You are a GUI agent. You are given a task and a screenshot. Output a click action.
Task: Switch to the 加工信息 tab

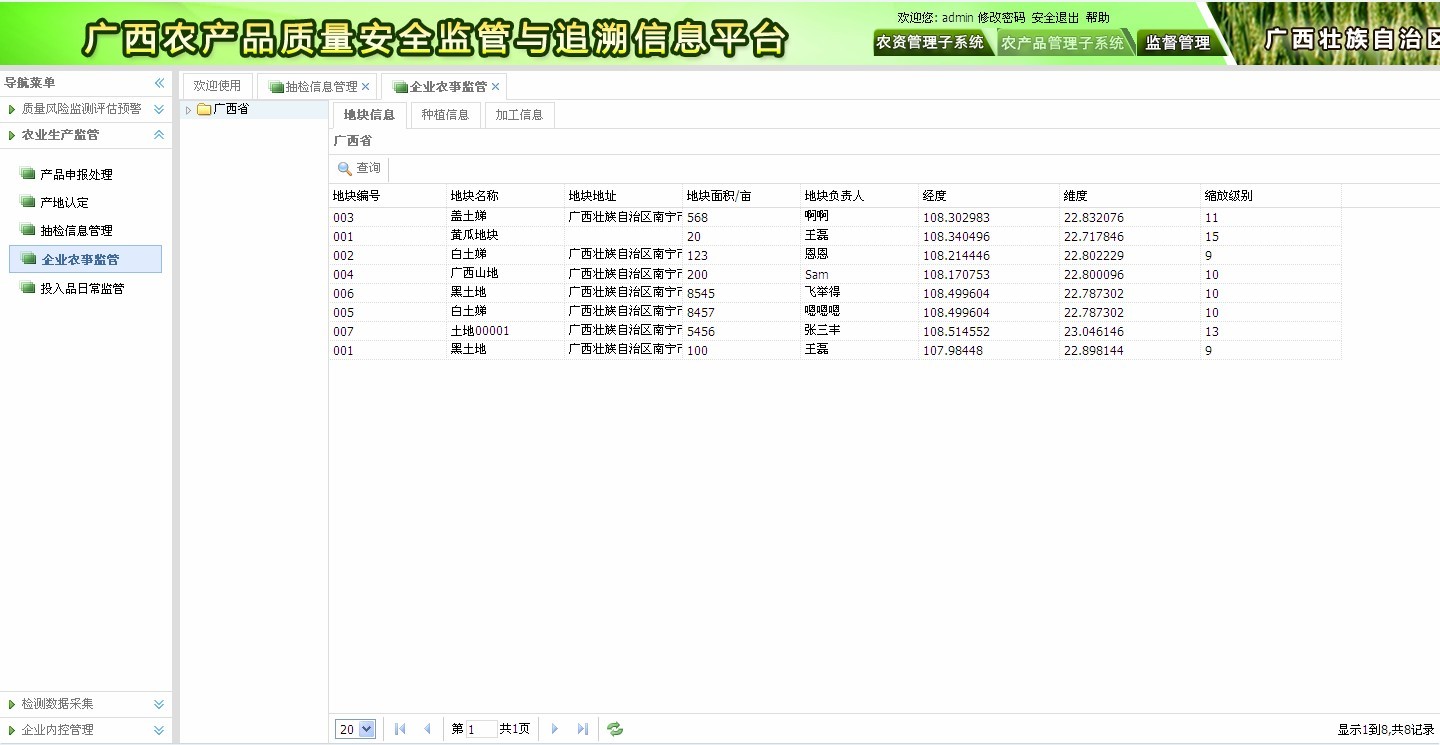pyautogui.click(x=519, y=115)
